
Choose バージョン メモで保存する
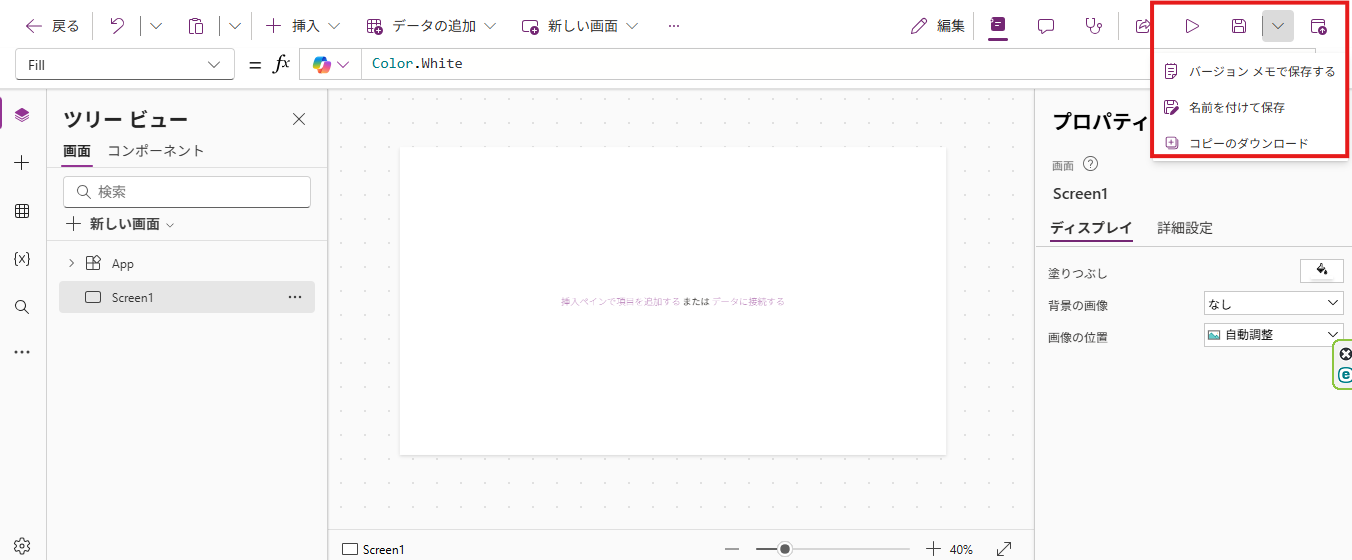pos(1249,71)
